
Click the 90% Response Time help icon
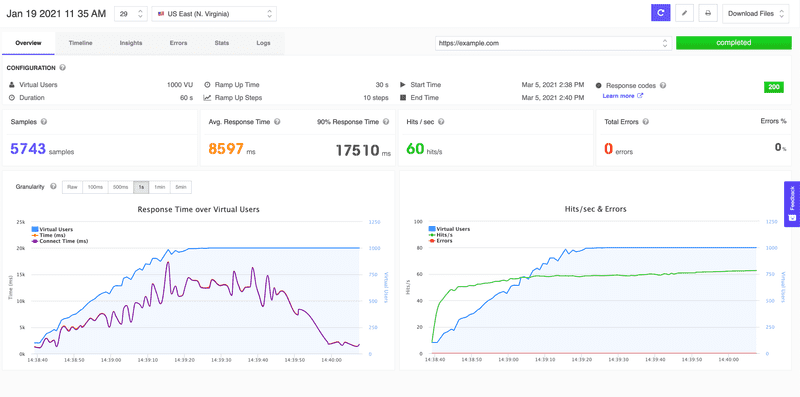[x=386, y=121]
